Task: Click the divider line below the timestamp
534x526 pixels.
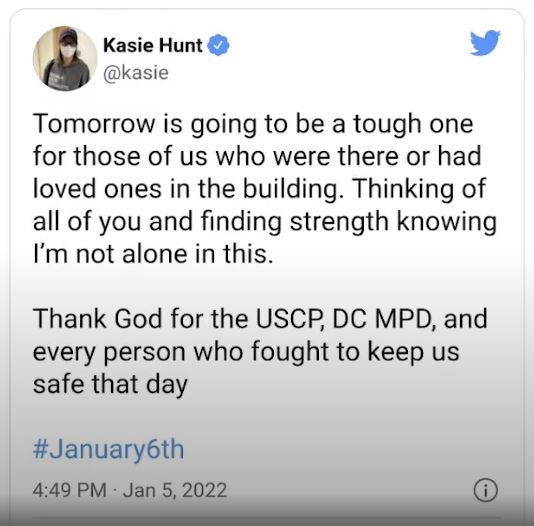Action: point(267,517)
